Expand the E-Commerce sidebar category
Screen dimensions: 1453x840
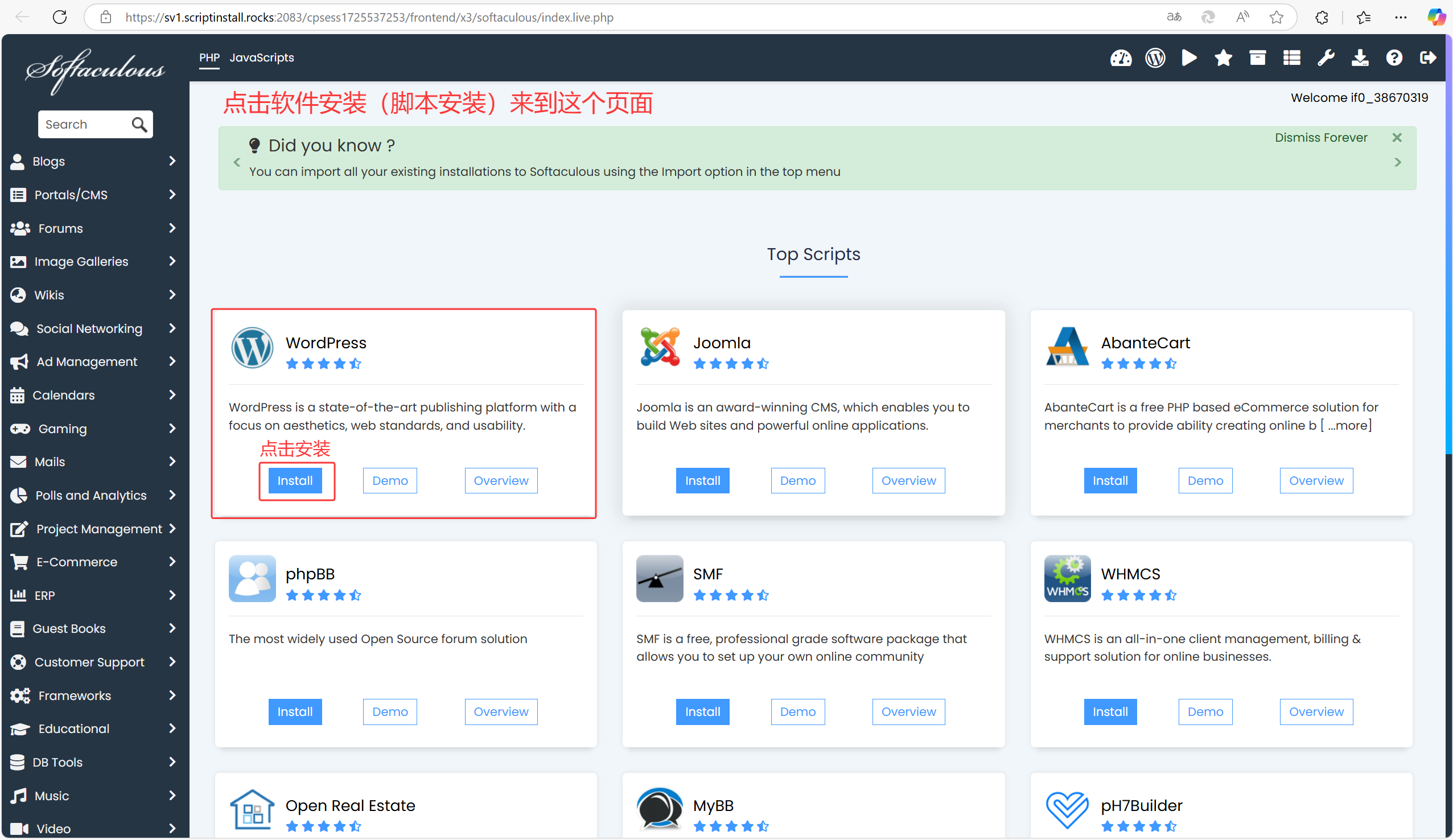tap(92, 562)
